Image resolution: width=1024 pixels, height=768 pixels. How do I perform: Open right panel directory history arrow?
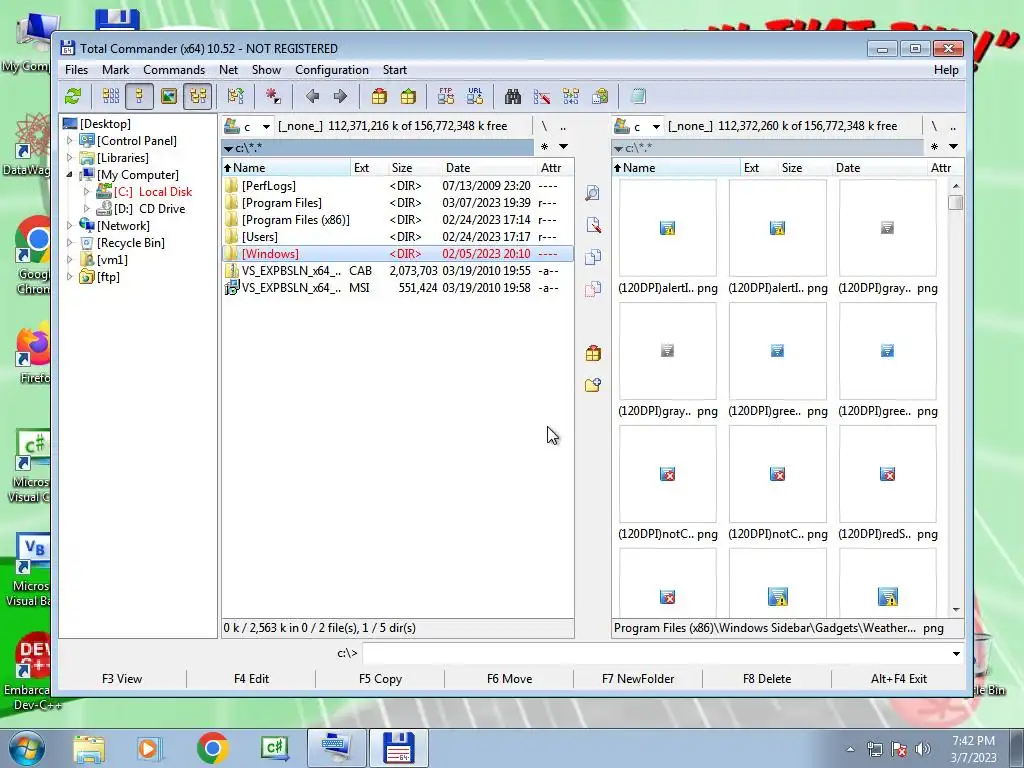click(x=953, y=147)
